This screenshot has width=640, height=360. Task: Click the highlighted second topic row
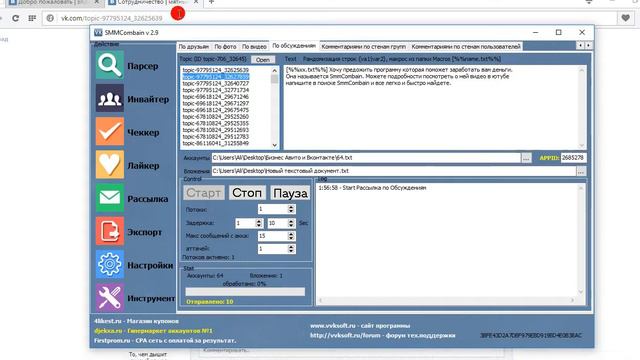click(216, 77)
